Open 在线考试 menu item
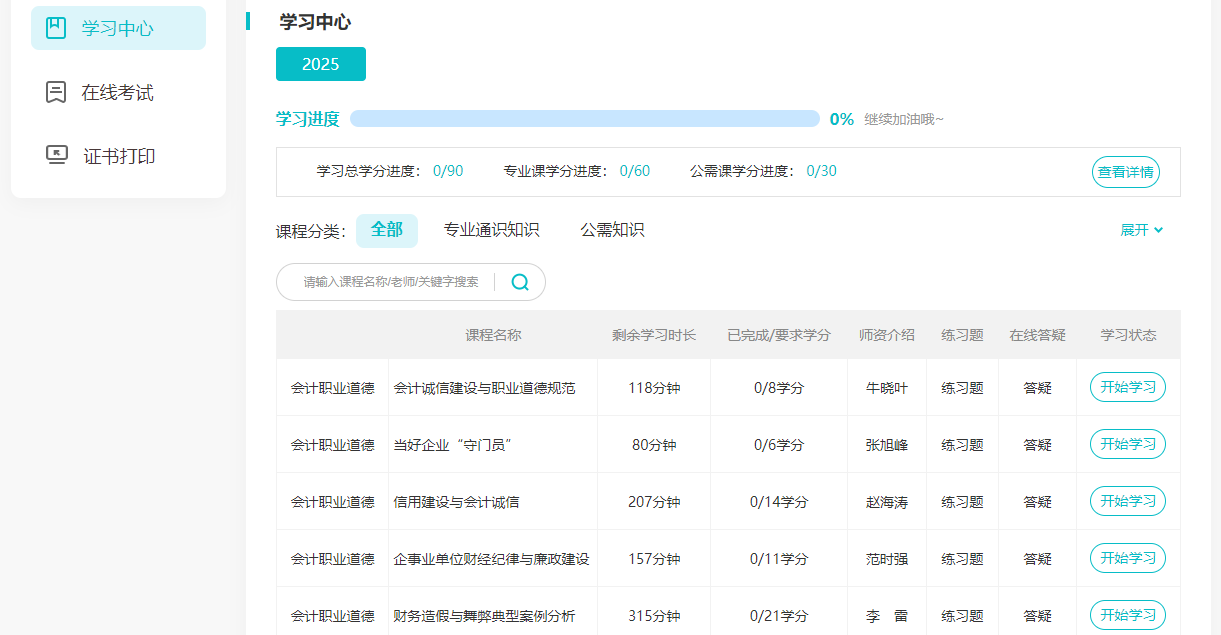Screen dimensions: 1221x635 (x=117, y=93)
